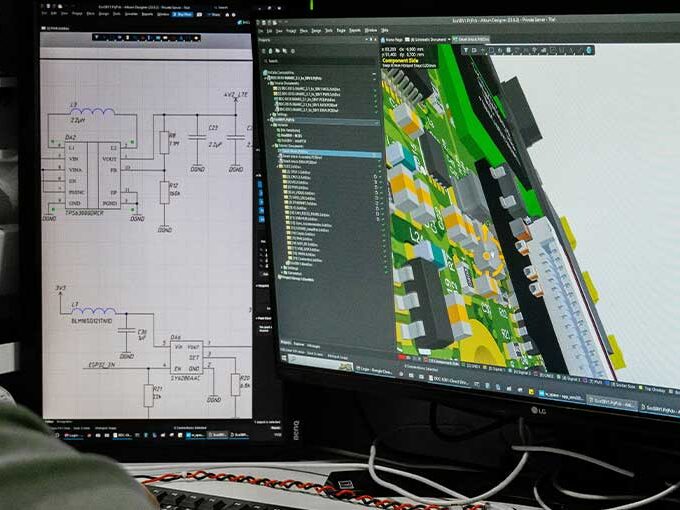Switch to the Home Page tab
The width and height of the screenshot is (680, 510).
[391, 39]
